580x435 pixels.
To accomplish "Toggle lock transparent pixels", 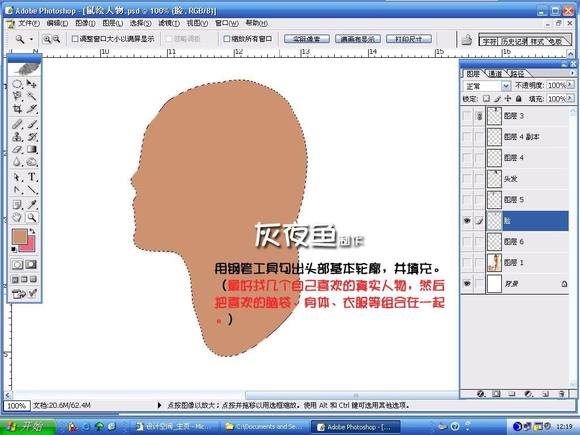I will (486, 99).
